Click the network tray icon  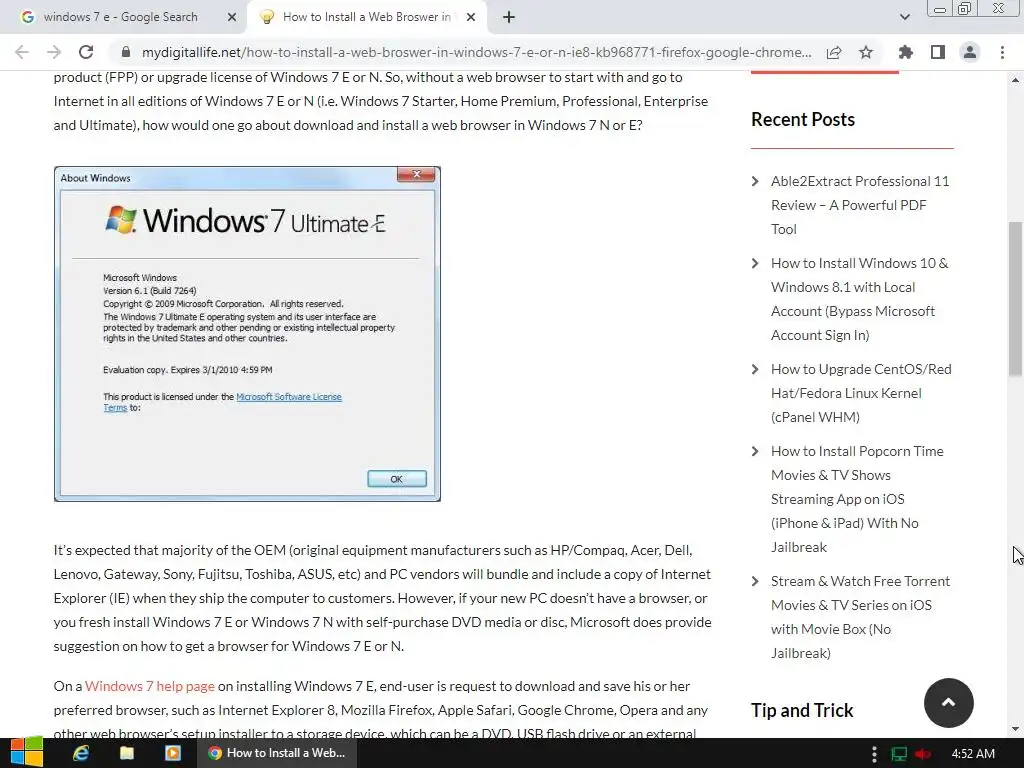(899, 754)
